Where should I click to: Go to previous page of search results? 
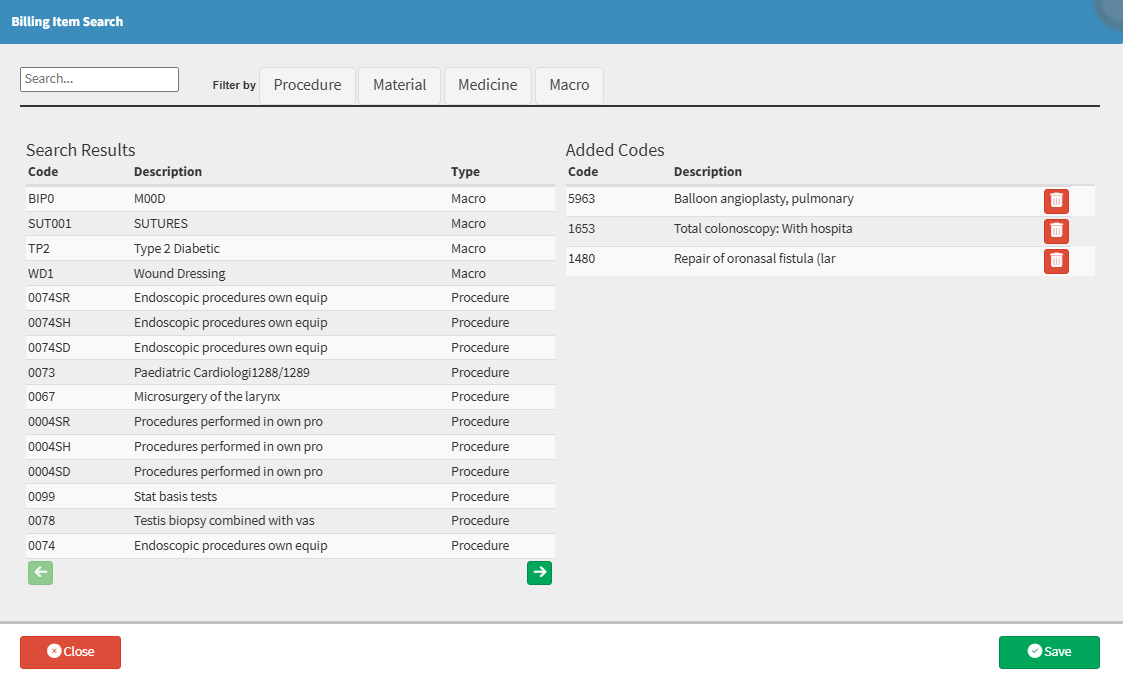(x=40, y=572)
